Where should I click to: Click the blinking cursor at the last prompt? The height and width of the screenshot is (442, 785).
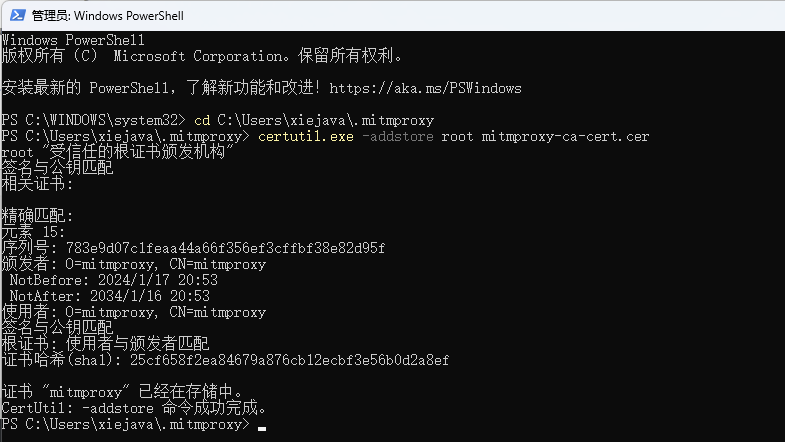pos(261,426)
